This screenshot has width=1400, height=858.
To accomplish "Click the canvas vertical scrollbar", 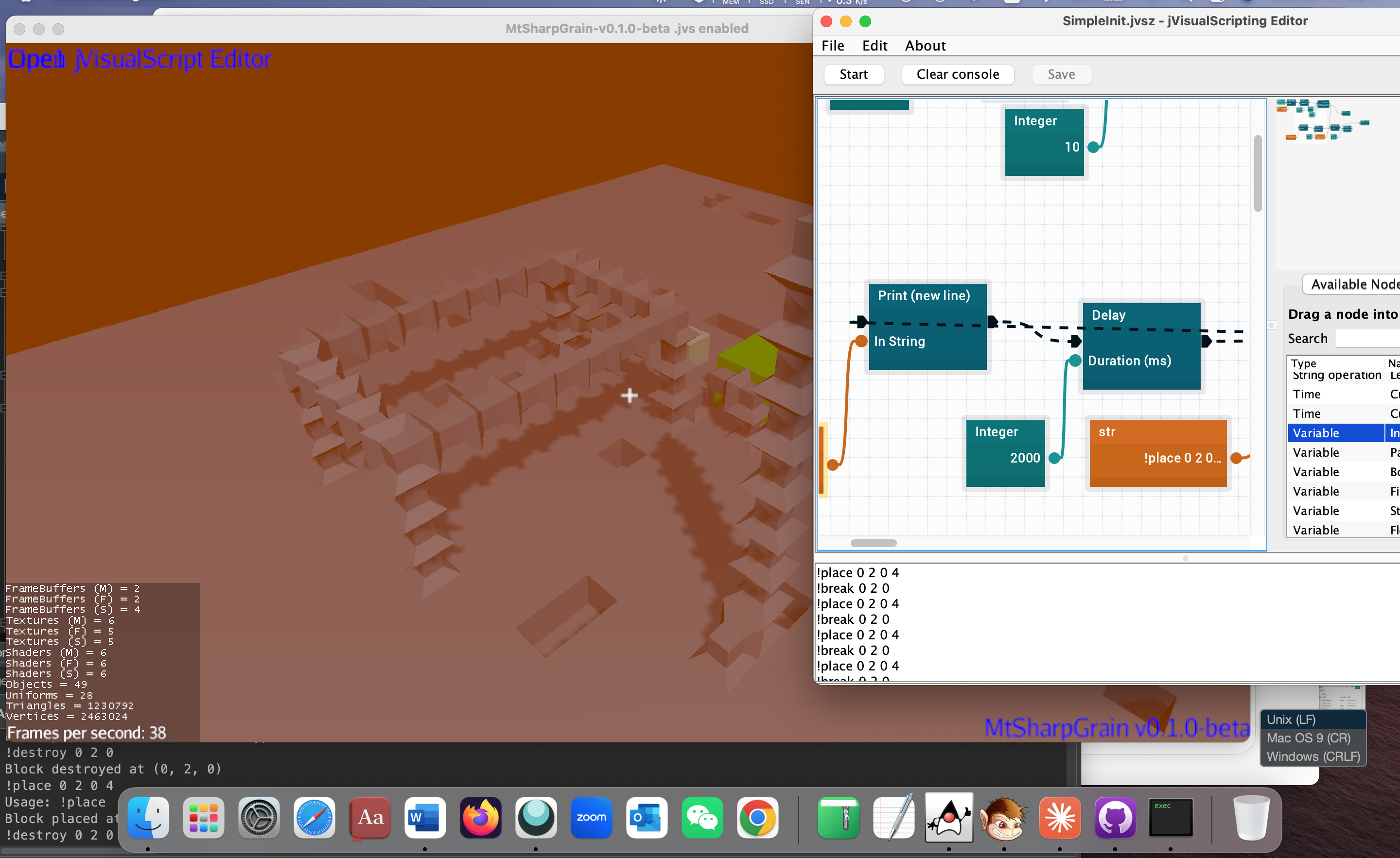I will click(1258, 173).
